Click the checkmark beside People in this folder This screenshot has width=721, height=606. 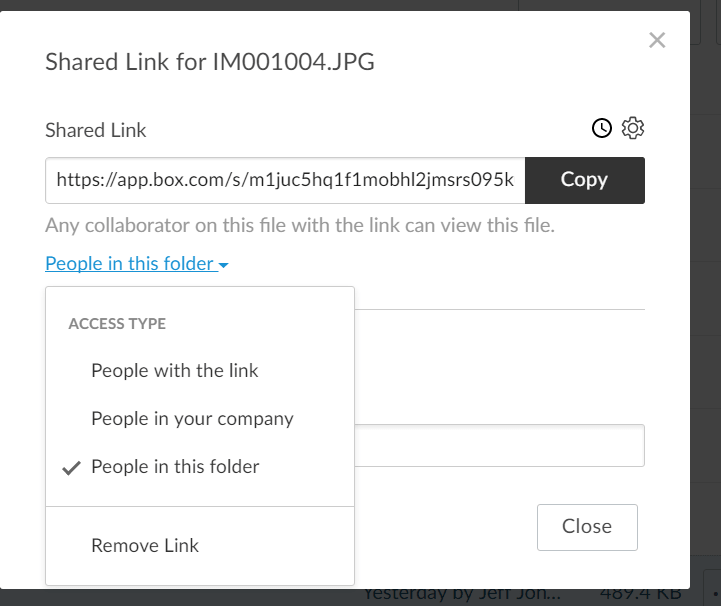(71, 467)
